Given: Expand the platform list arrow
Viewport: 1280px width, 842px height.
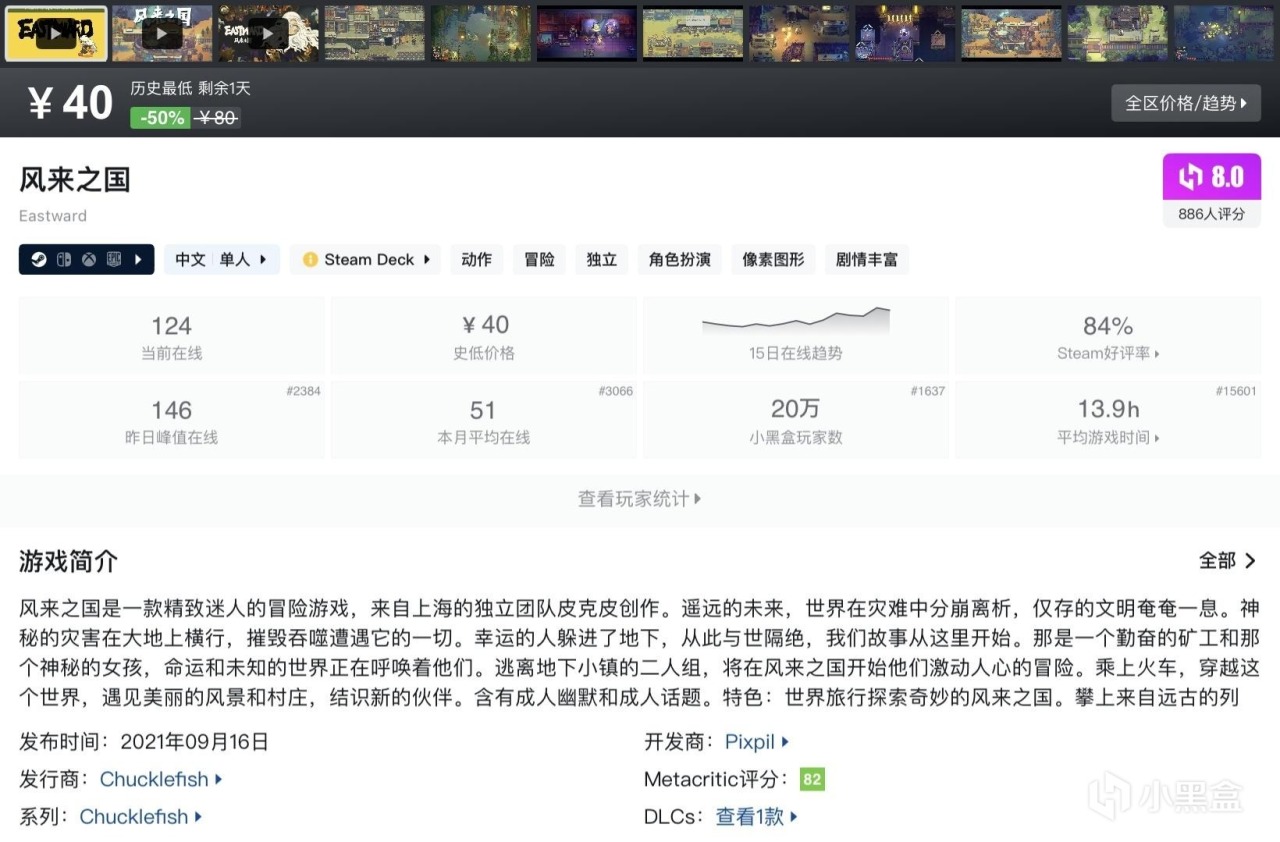Looking at the screenshot, I should coord(138,260).
